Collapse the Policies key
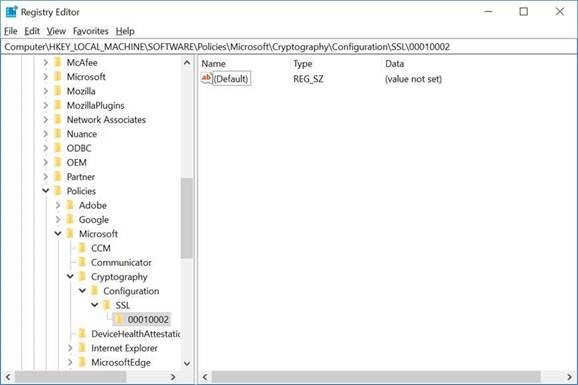This screenshot has width=578, height=385. (x=45, y=191)
